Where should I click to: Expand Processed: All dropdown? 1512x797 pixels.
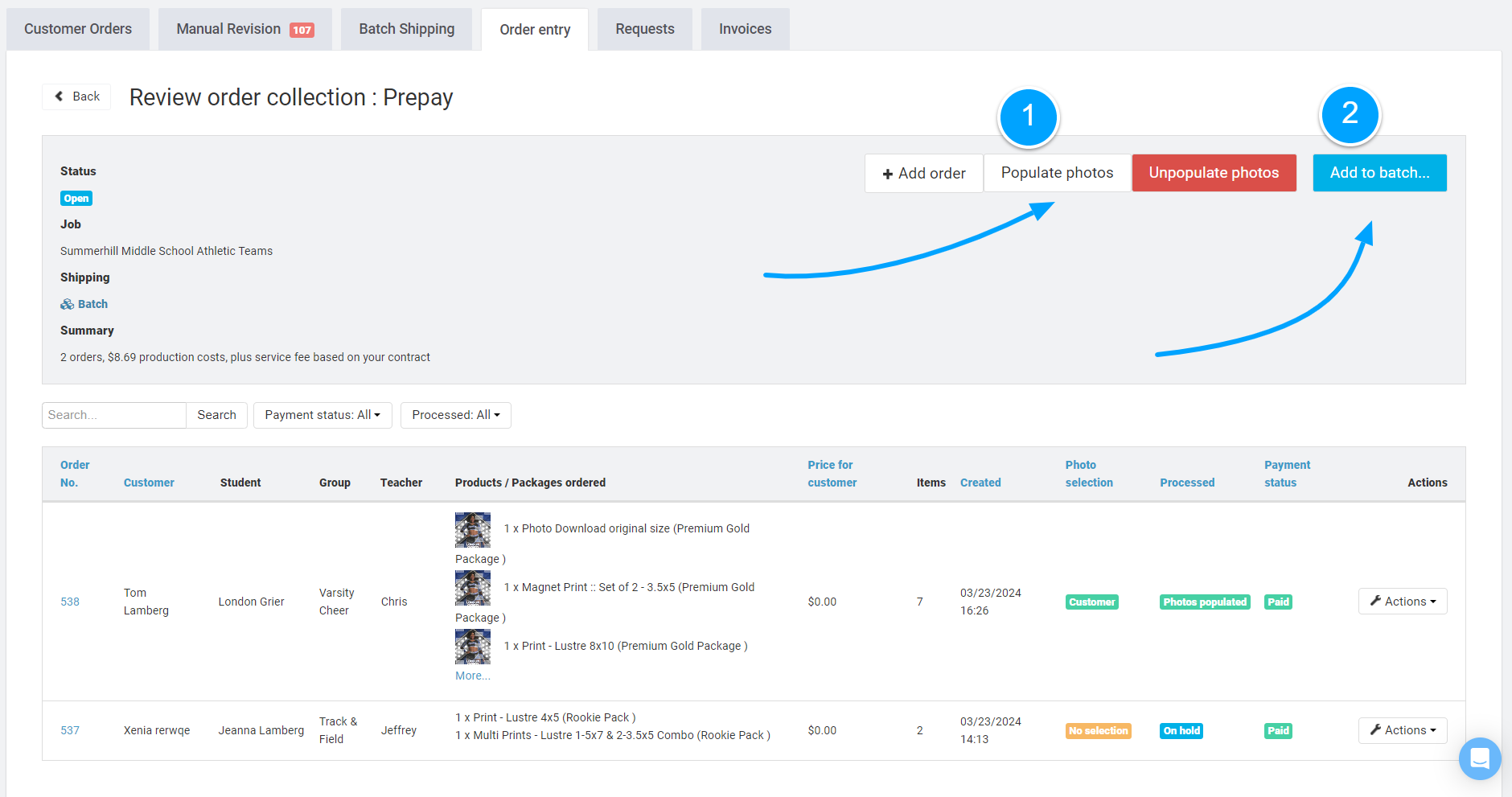(455, 415)
